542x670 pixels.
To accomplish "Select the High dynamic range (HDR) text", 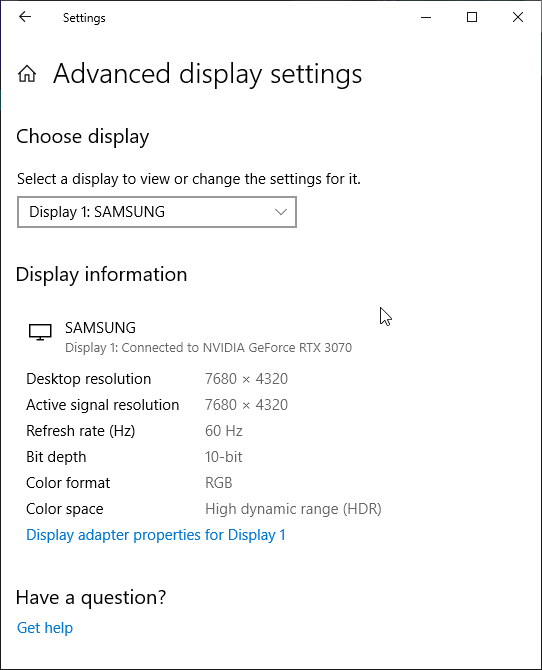I will (x=293, y=509).
